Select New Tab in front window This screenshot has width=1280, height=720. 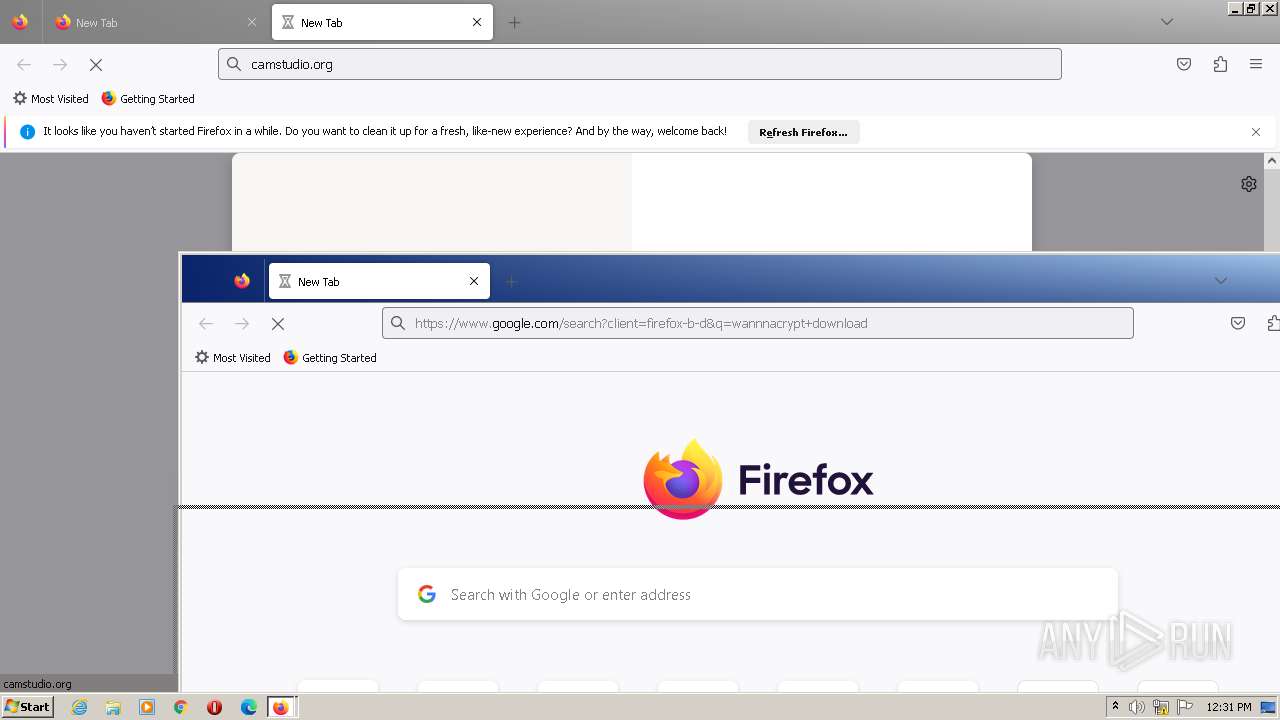pos(379,281)
